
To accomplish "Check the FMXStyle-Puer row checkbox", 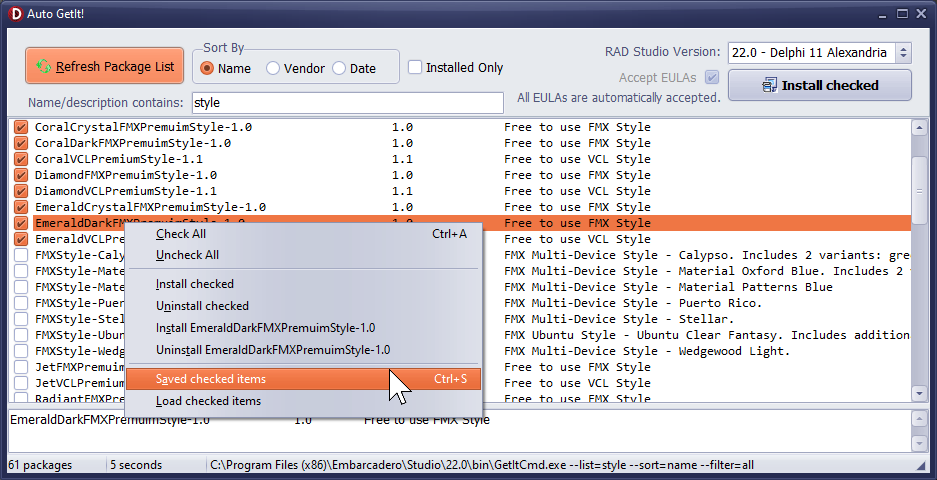I will tap(21, 304).
